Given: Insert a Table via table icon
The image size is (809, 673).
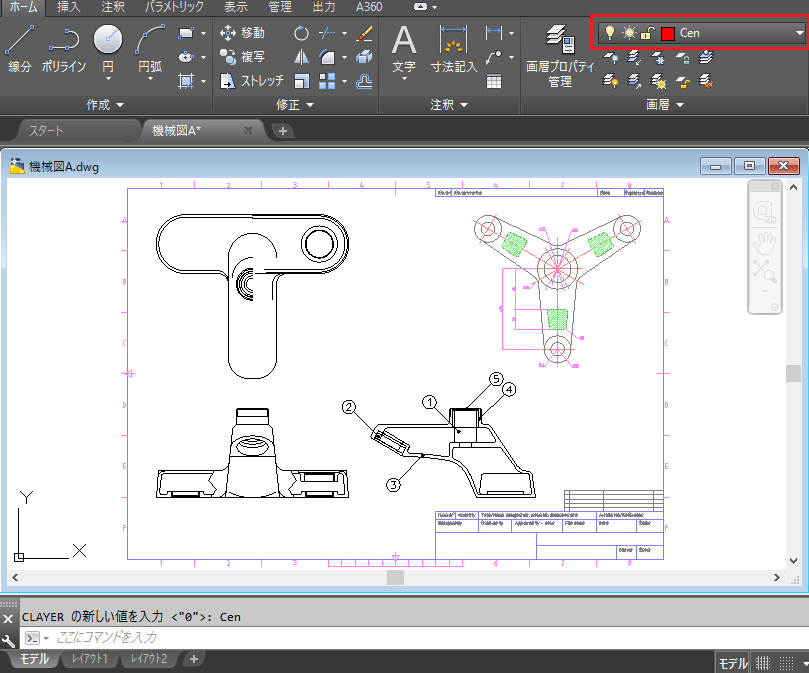Looking at the screenshot, I should (x=494, y=81).
